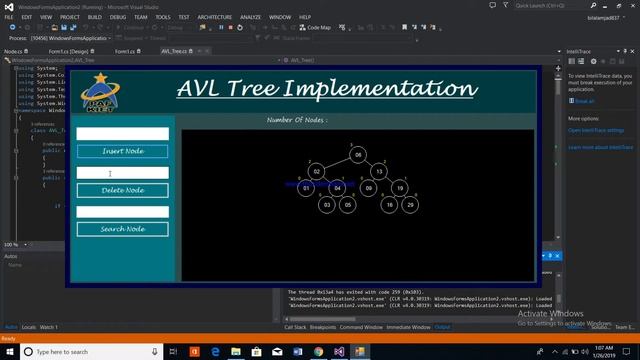Click the feedback speech-bubble icon in title bar
Screen dimensions: 640x360
(493, 5)
